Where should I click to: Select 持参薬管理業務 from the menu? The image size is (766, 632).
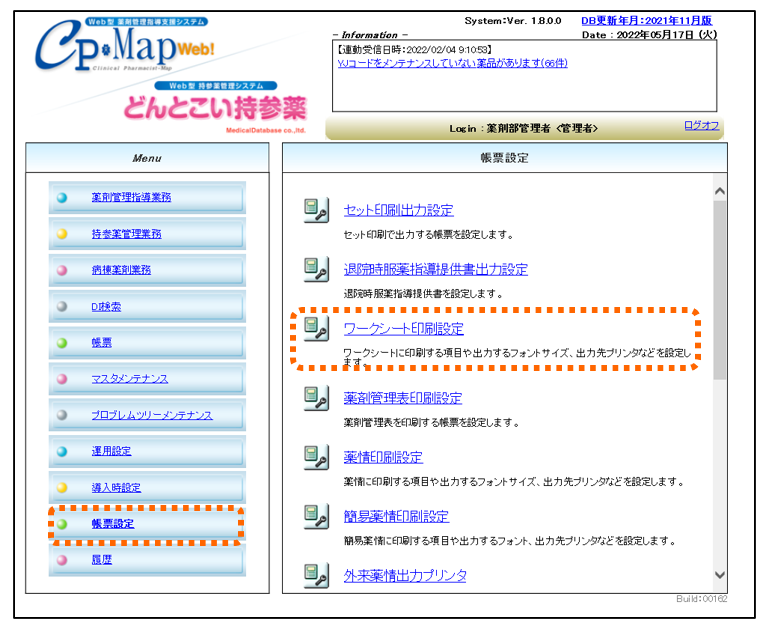point(125,234)
